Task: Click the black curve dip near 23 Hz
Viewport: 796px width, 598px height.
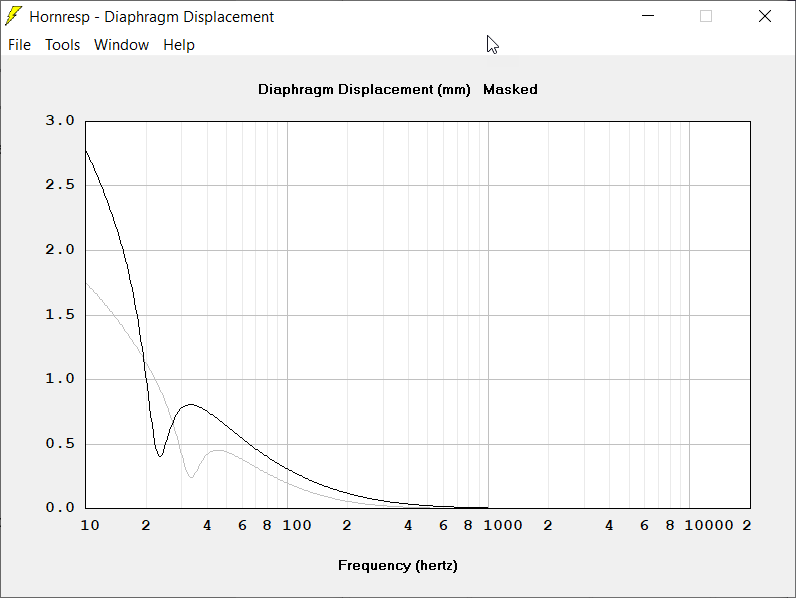Action: pyautogui.click(x=160, y=456)
